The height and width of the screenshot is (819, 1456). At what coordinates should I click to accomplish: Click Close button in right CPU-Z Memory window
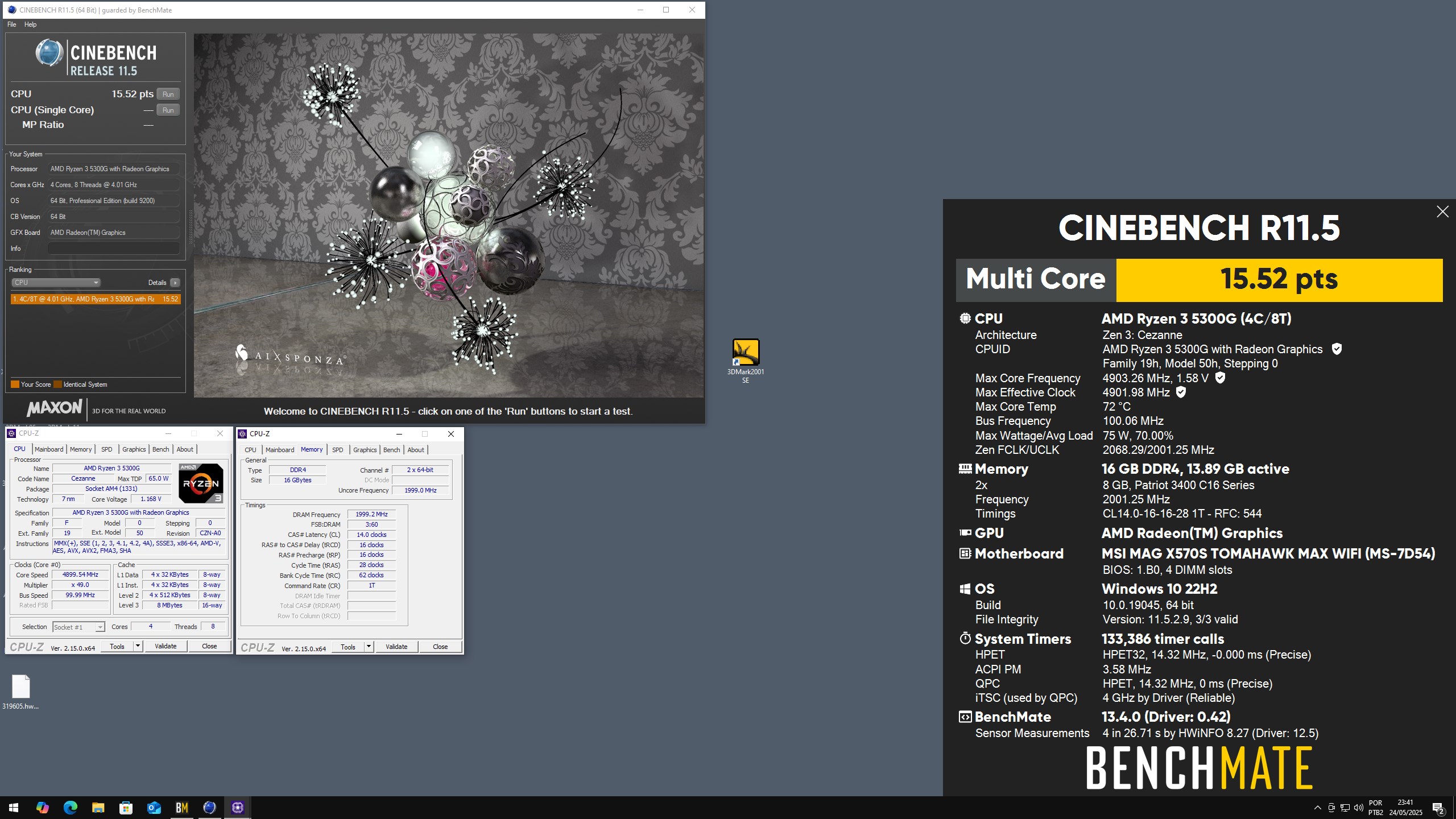pyautogui.click(x=440, y=647)
